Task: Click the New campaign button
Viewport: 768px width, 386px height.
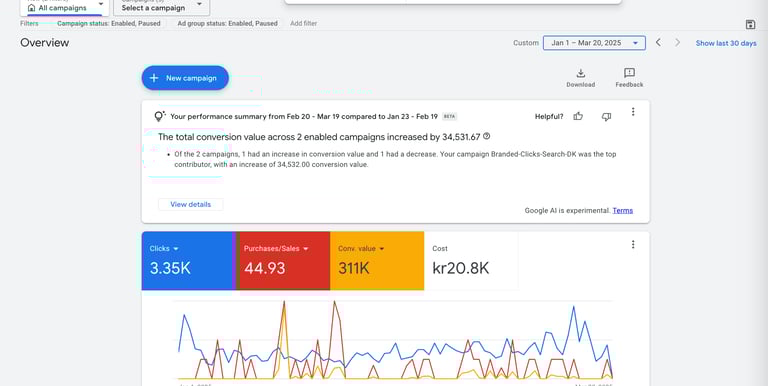Action: tap(185, 78)
